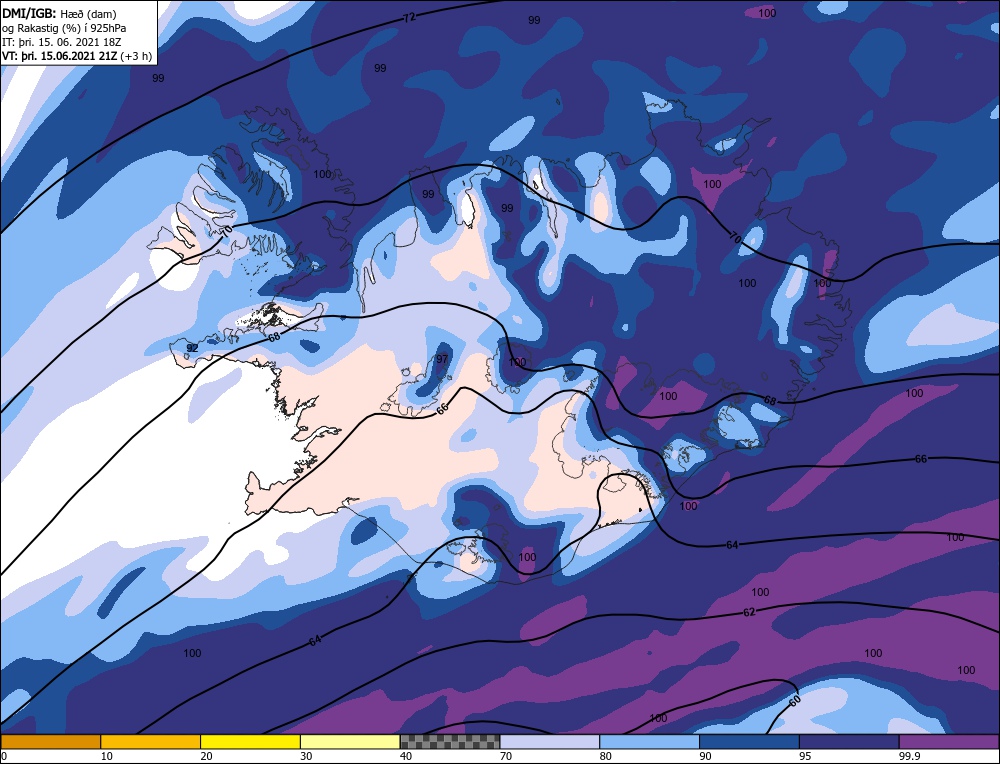Click the contour label 72
The image size is (1000, 764).
click(409, 17)
